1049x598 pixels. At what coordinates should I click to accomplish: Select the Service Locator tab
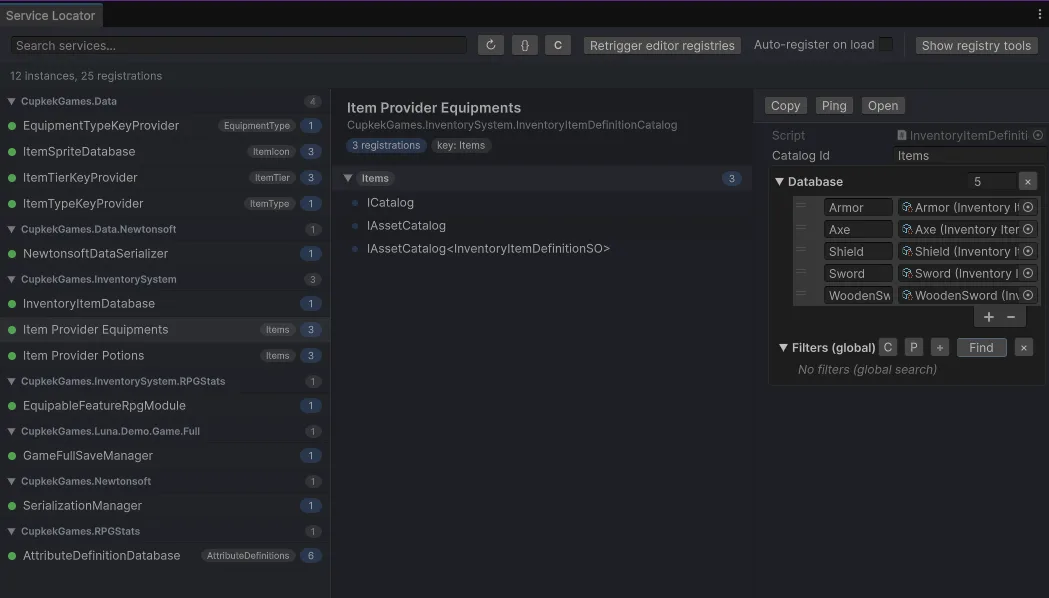(x=51, y=15)
